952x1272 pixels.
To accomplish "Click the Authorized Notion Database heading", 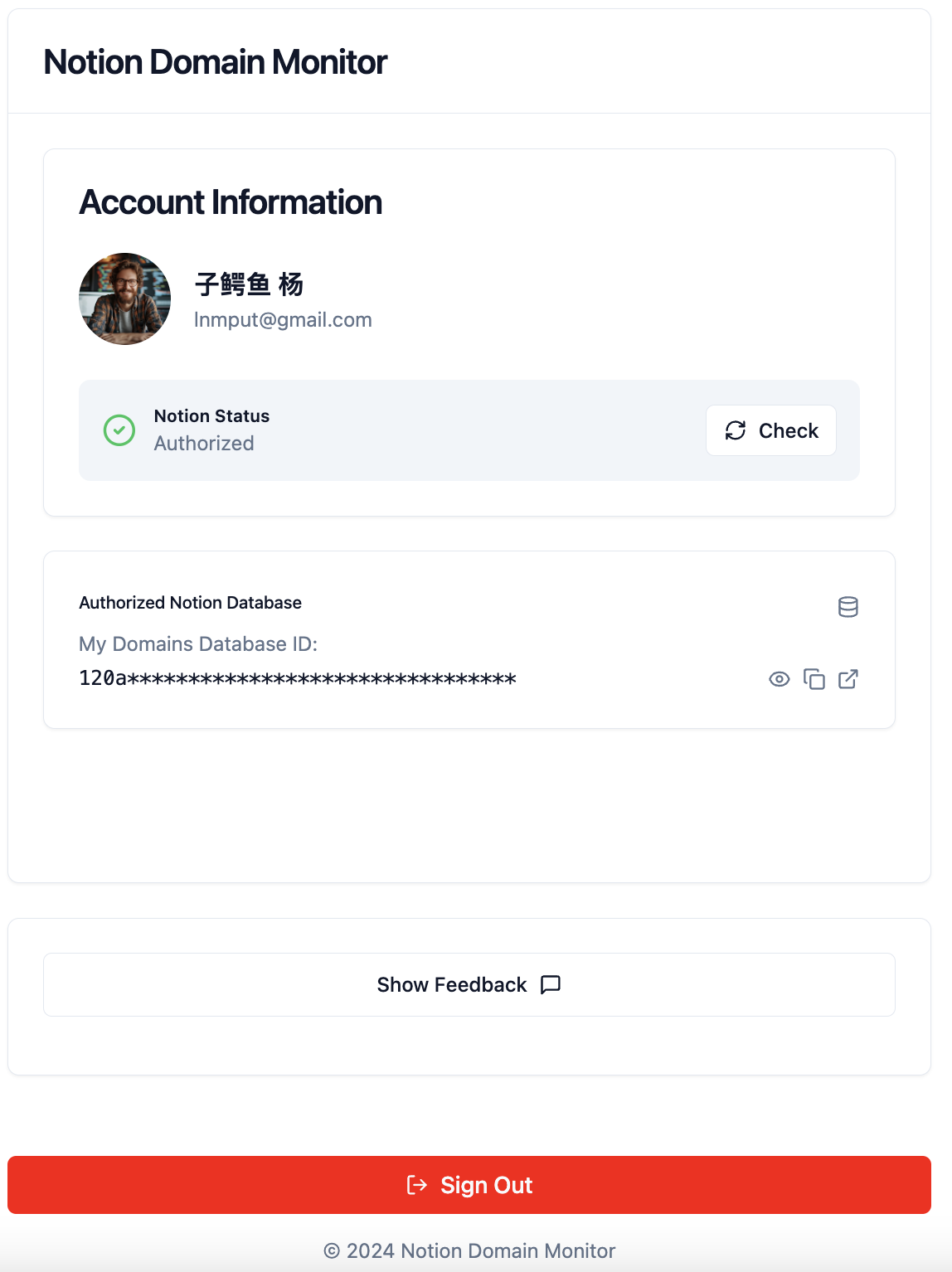I will [190, 603].
